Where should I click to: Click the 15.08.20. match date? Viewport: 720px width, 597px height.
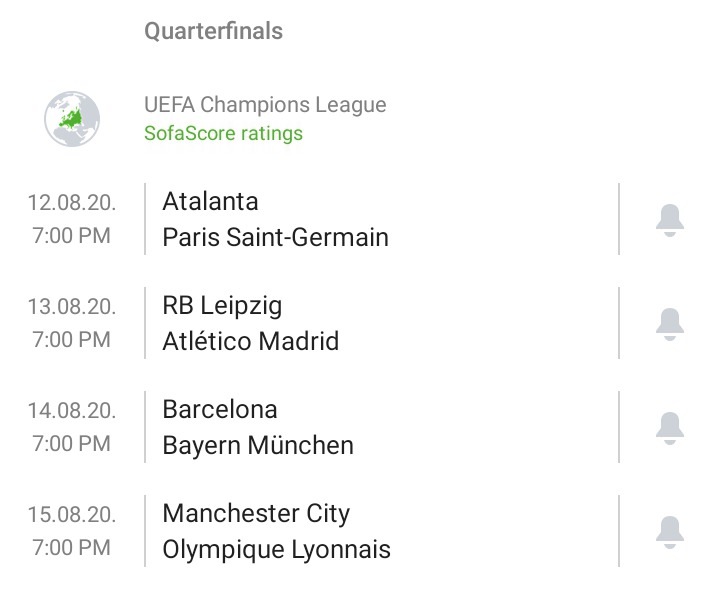point(72,515)
